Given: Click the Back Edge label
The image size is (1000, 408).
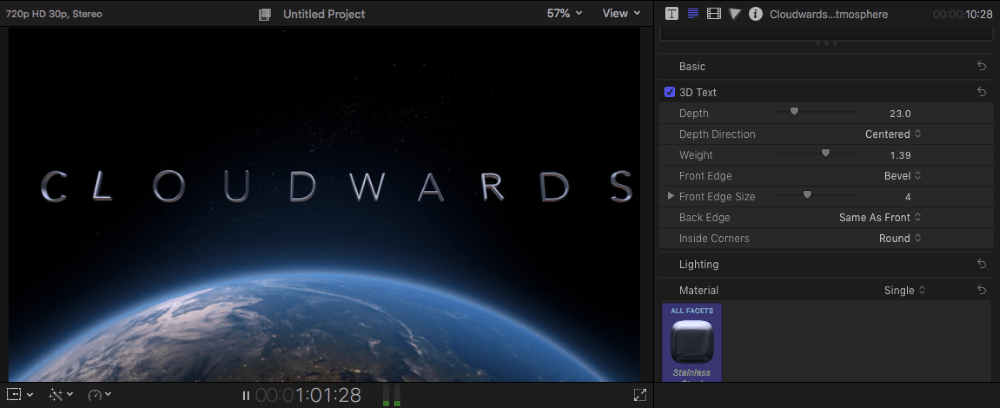Looking at the screenshot, I should tap(704, 217).
